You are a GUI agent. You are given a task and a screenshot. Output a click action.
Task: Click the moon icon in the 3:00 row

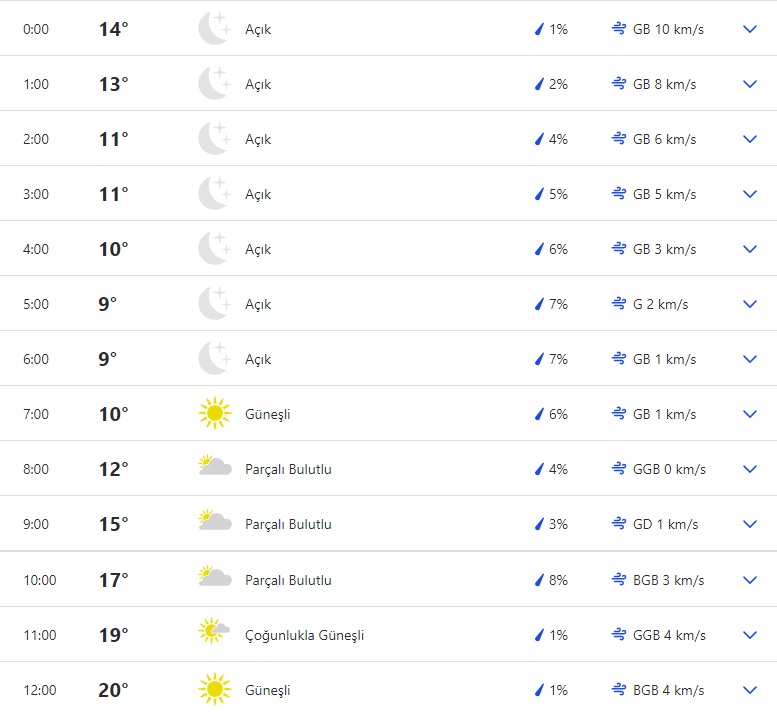tap(214, 194)
